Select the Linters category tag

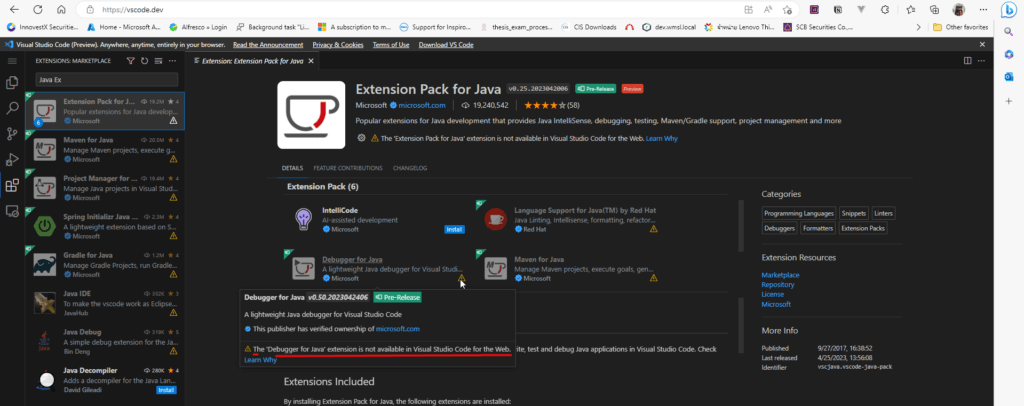[x=884, y=213]
